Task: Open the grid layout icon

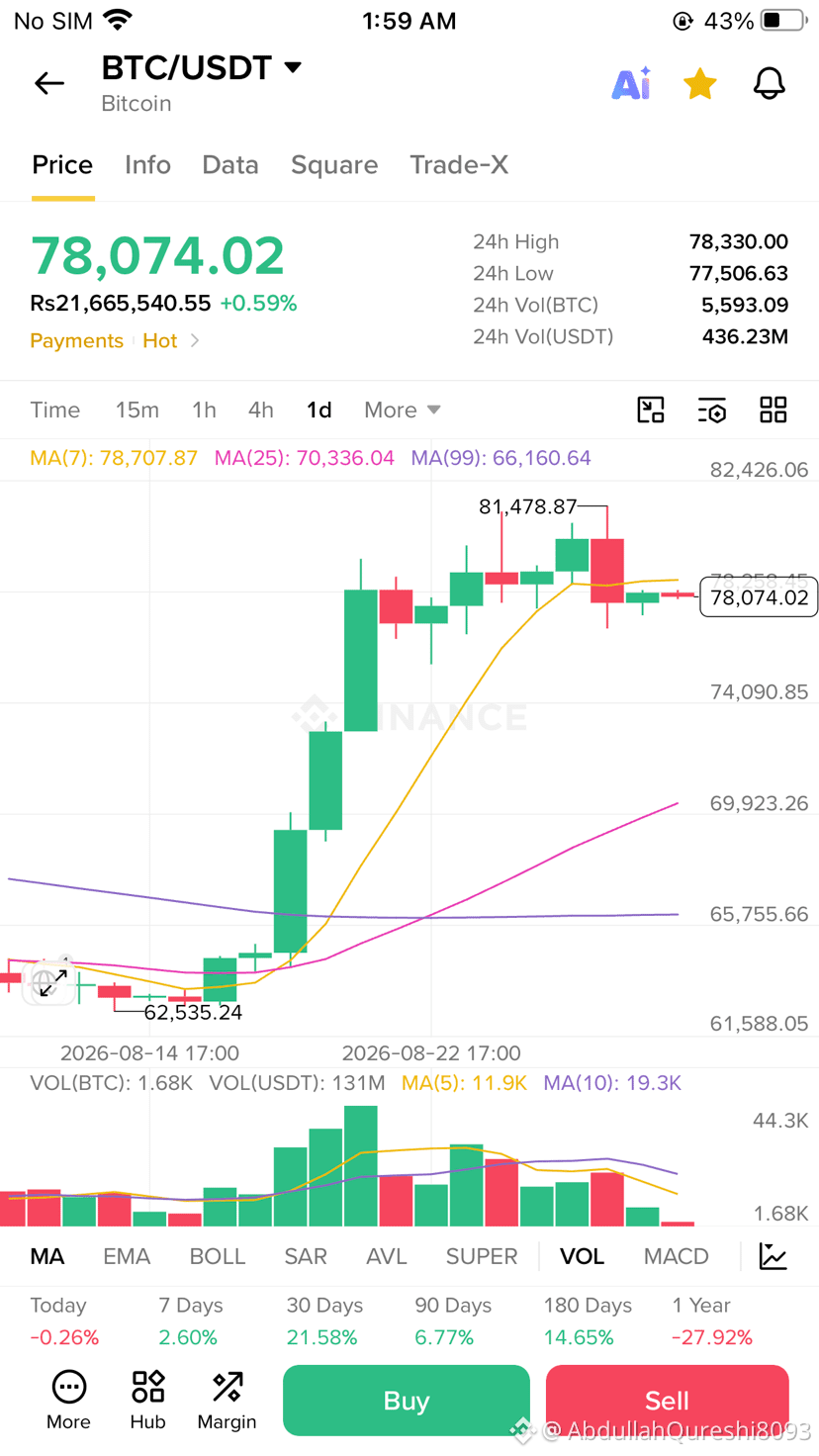Action: tap(773, 409)
